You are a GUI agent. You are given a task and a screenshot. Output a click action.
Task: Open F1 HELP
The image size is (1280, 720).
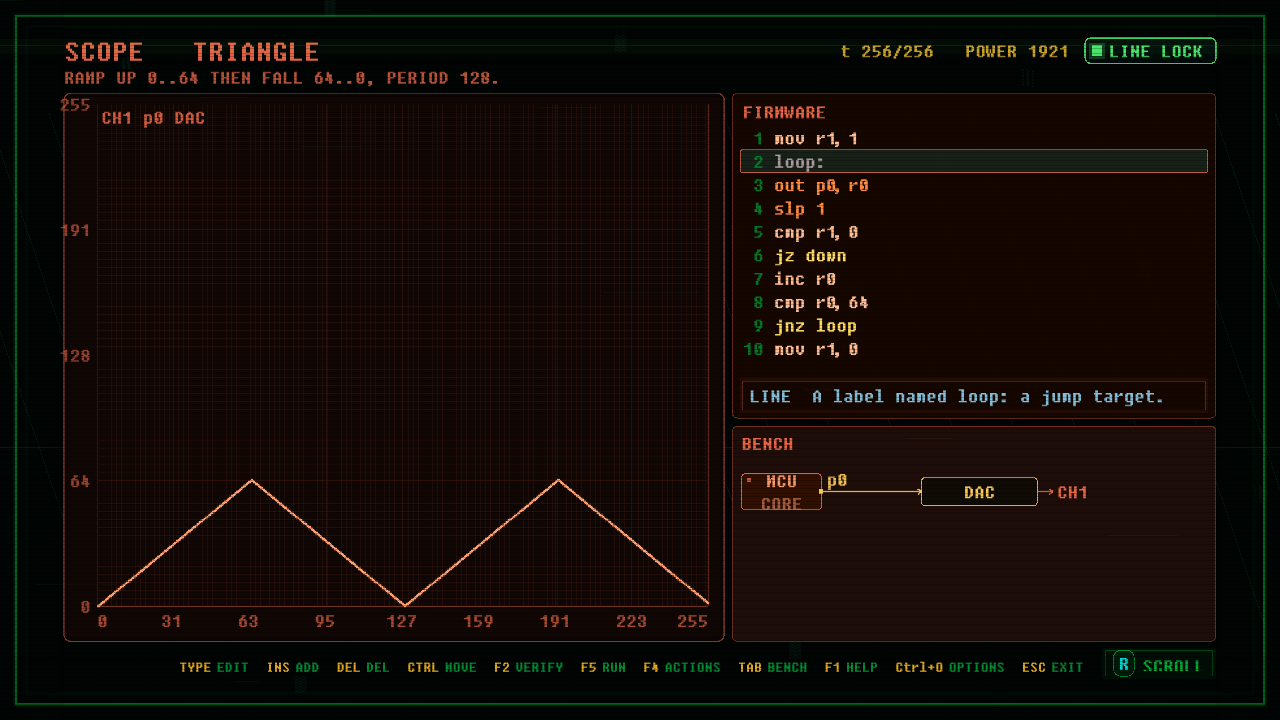coord(851,667)
